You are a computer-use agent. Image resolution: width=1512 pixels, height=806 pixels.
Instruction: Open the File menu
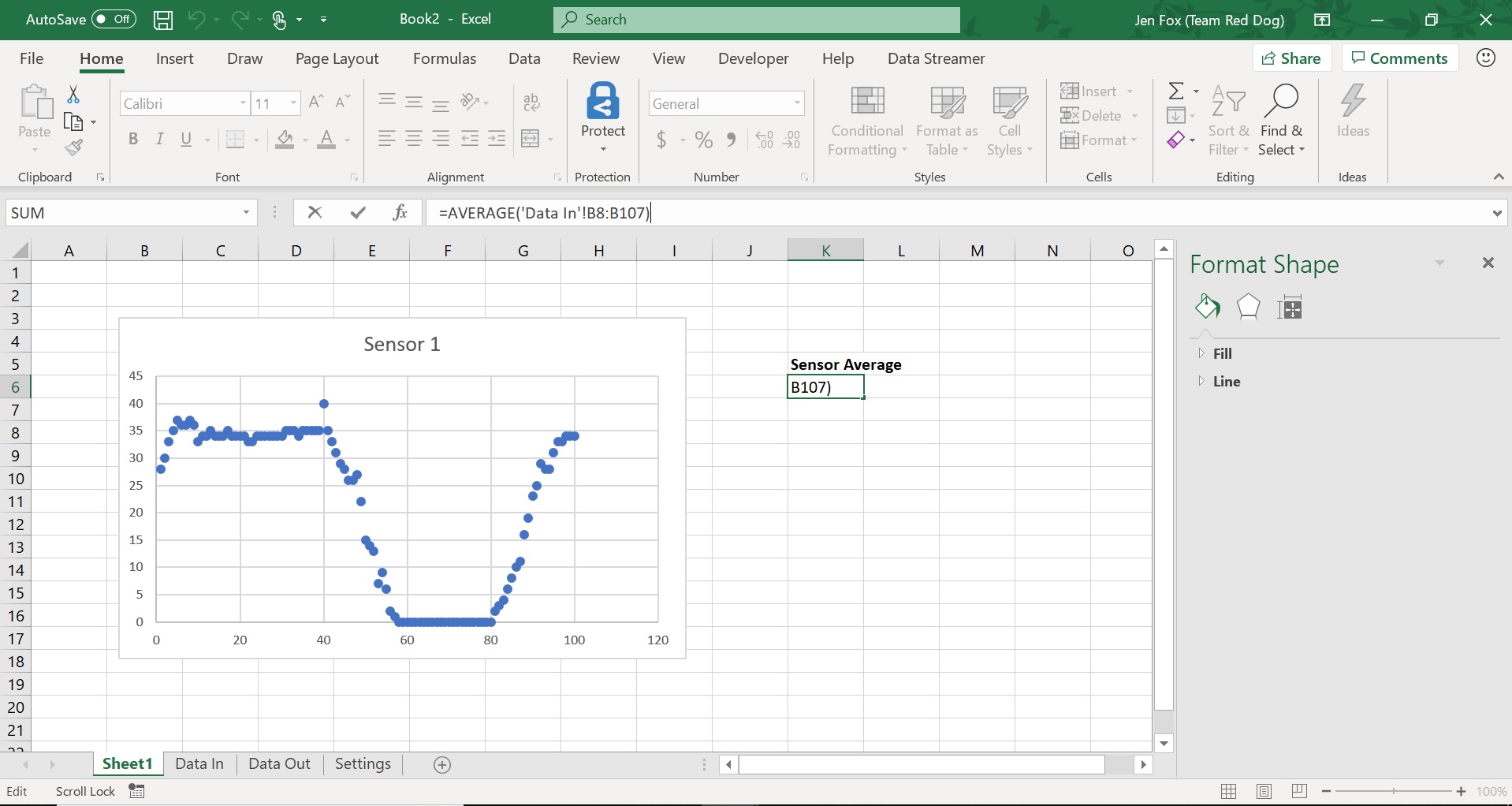tap(32, 58)
